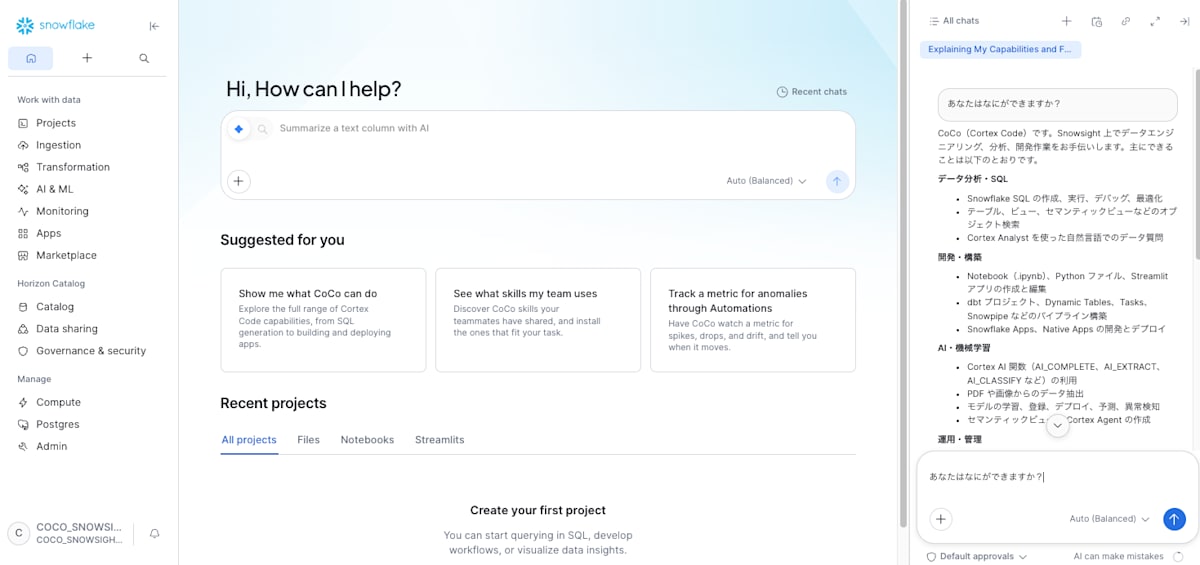1200x565 pixels.
Task: Open the search magnifier in the sidebar
Action: click(x=144, y=58)
